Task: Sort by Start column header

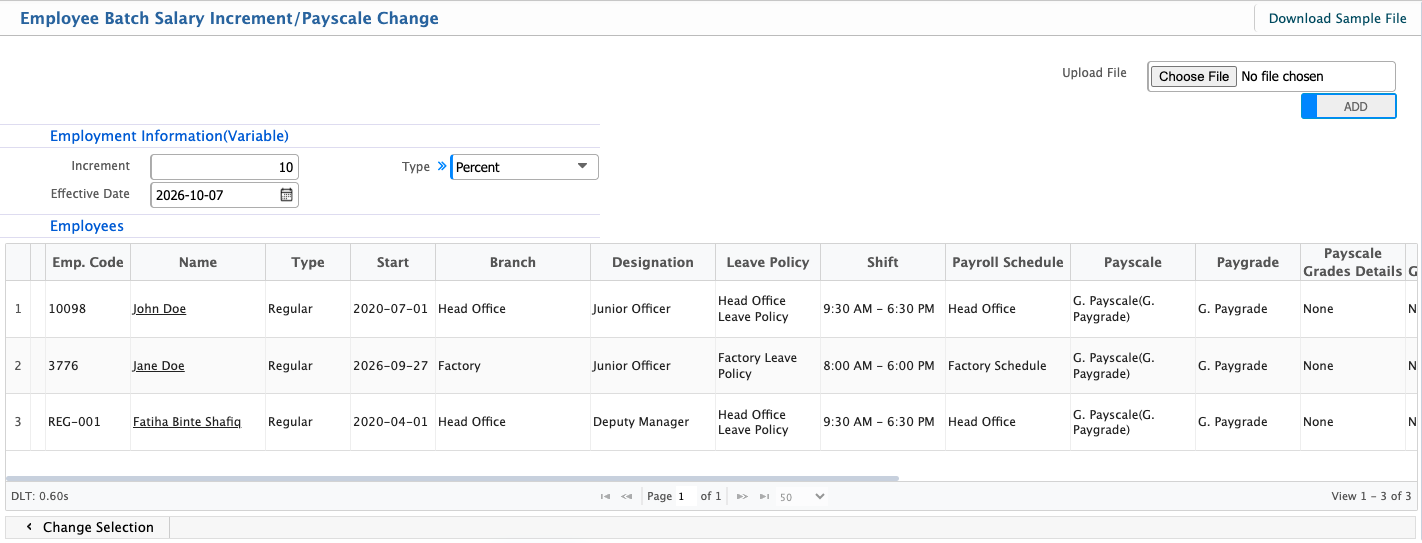Action: coord(393,262)
